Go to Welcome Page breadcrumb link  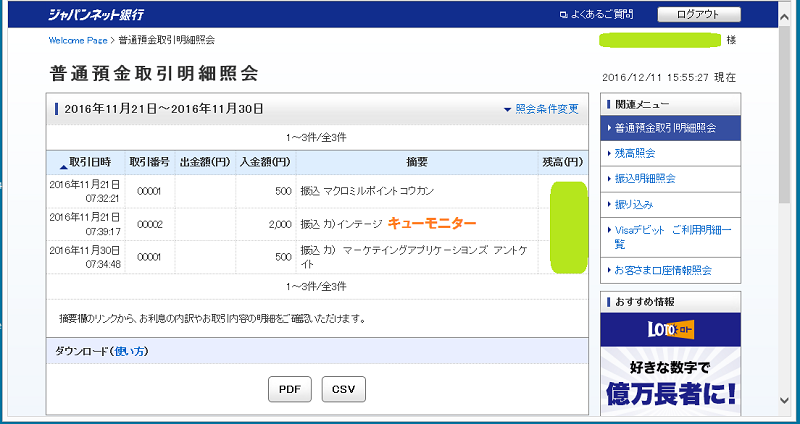point(78,40)
